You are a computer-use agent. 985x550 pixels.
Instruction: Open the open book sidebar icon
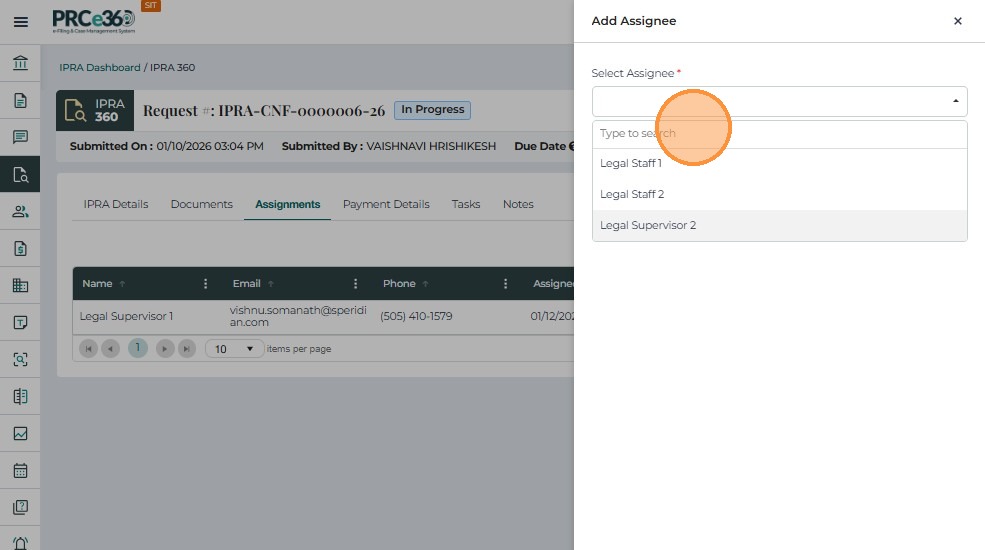coord(20,396)
